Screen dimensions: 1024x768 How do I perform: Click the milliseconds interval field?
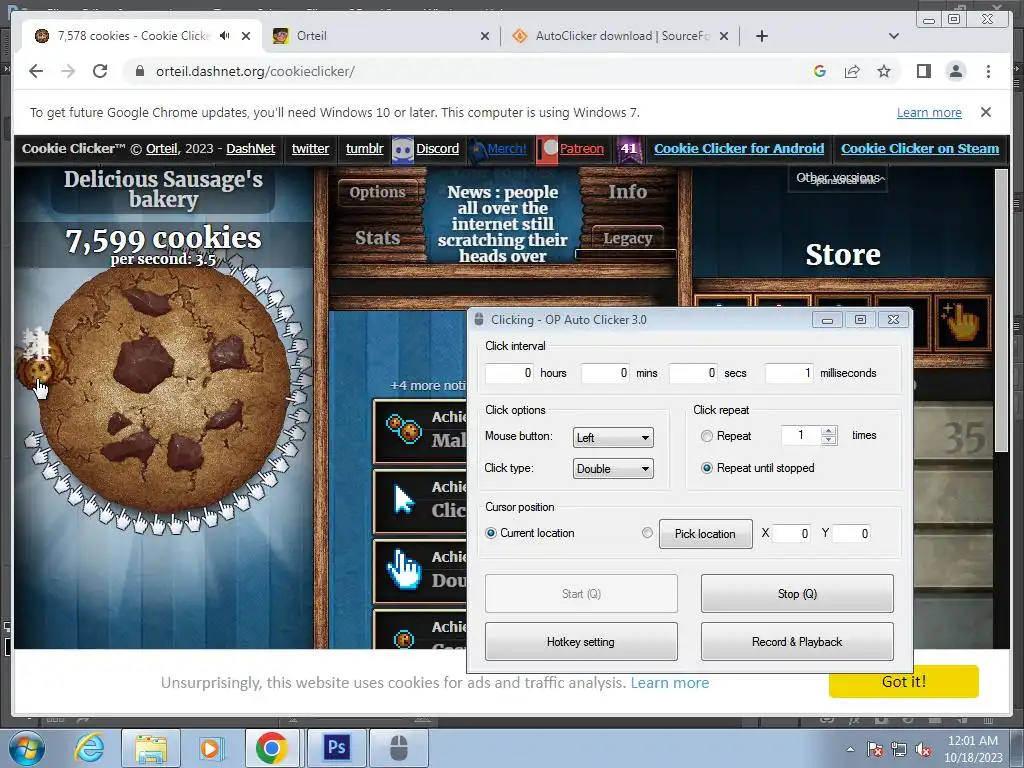click(789, 373)
